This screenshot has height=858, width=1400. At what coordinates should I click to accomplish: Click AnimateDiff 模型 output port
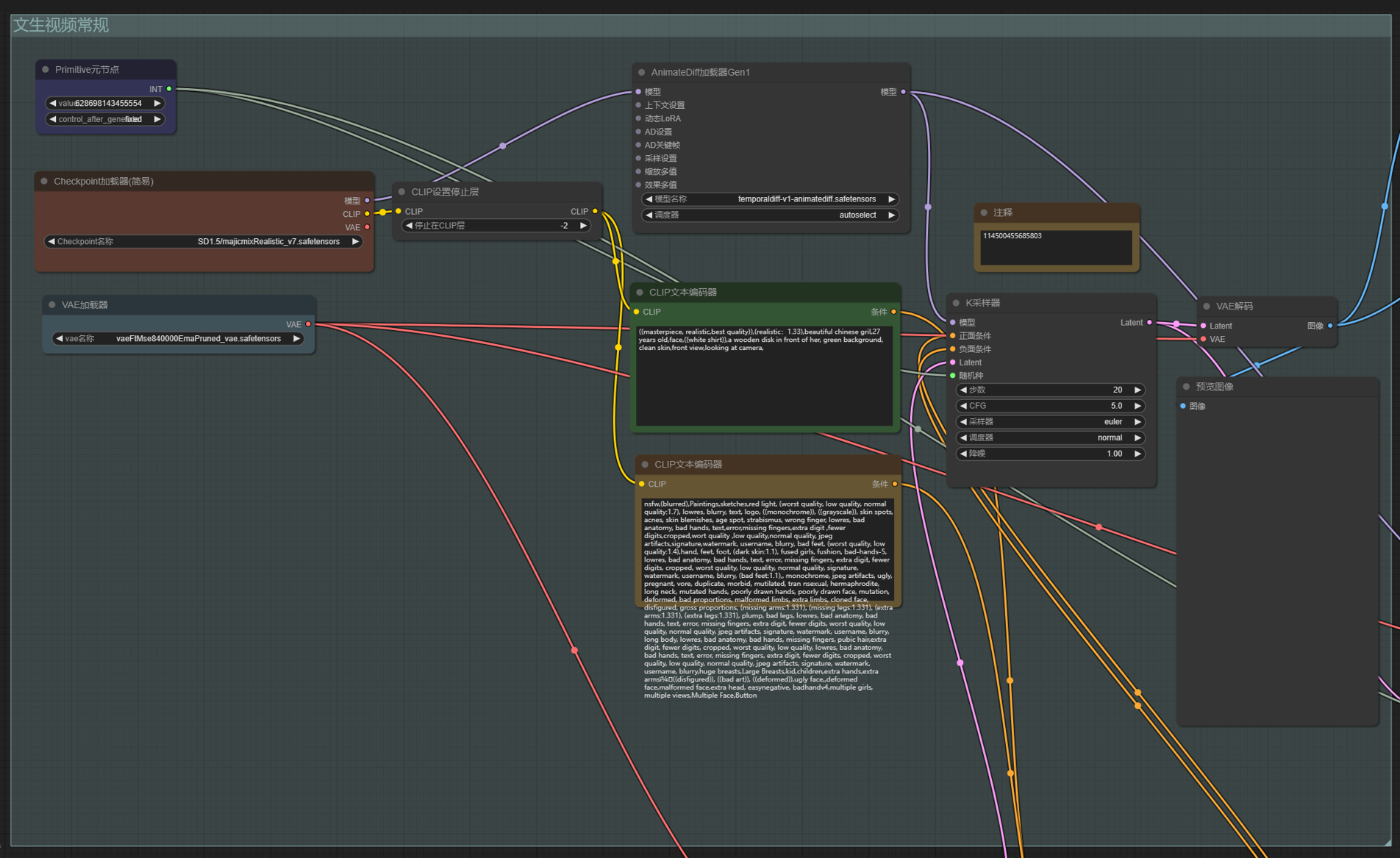pos(904,92)
